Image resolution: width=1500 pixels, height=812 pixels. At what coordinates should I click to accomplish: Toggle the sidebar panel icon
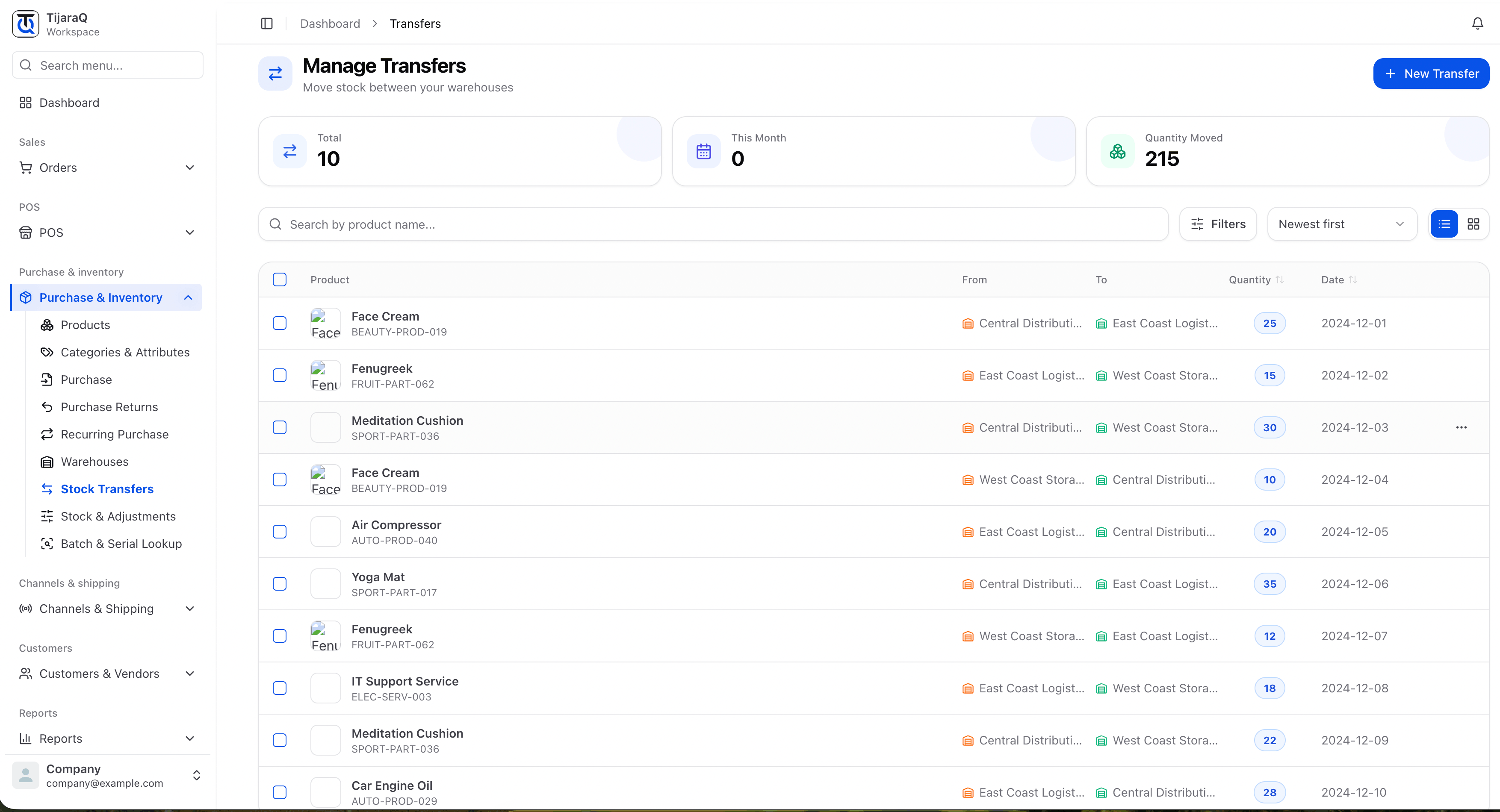tap(267, 23)
